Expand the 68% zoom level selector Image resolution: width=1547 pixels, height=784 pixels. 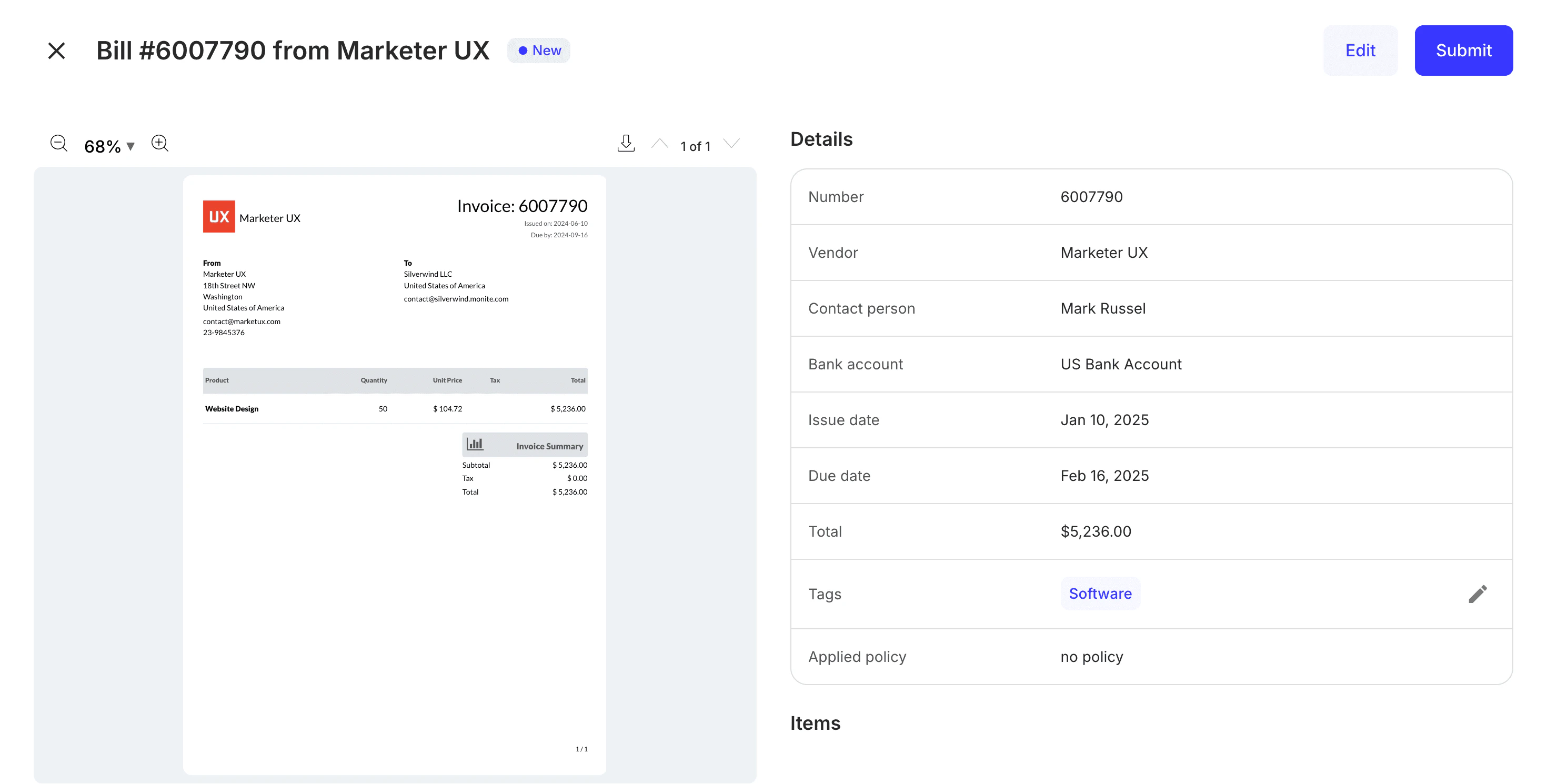click(x=109, y=145)
